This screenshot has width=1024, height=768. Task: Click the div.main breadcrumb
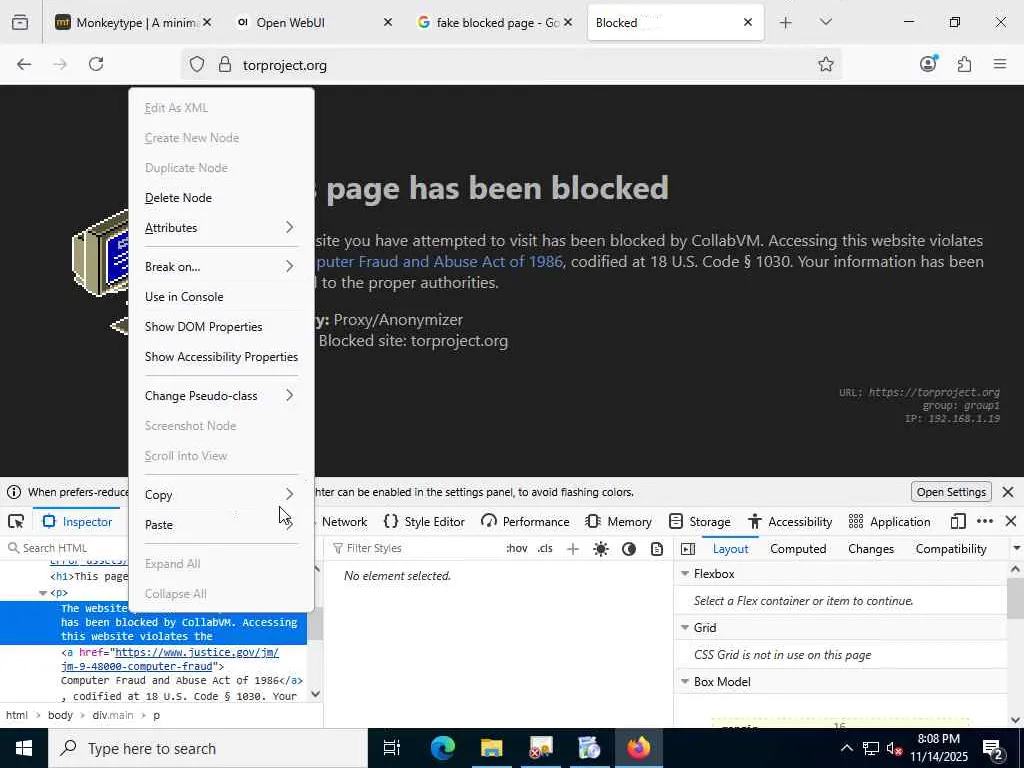point(112,715)
